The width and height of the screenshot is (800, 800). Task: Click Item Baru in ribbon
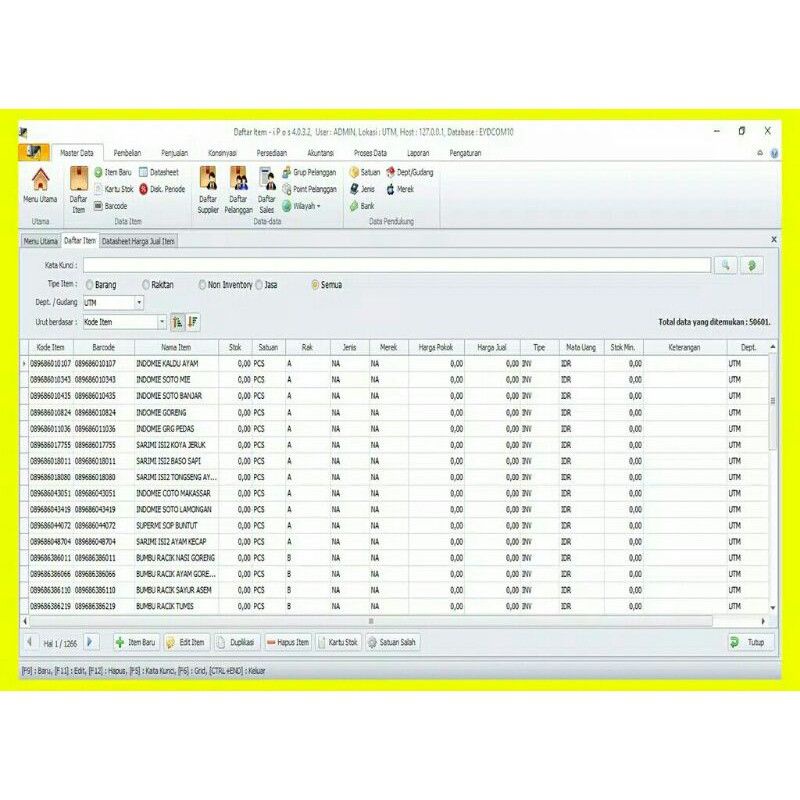click(x=113, y=172)
